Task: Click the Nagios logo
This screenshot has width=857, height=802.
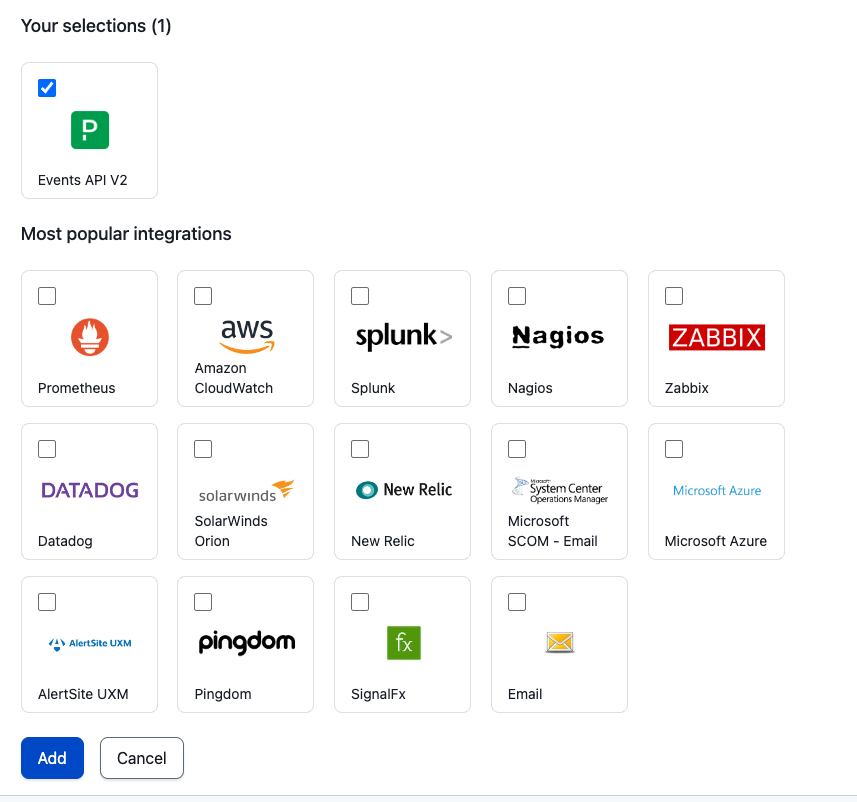Action: 558,336
